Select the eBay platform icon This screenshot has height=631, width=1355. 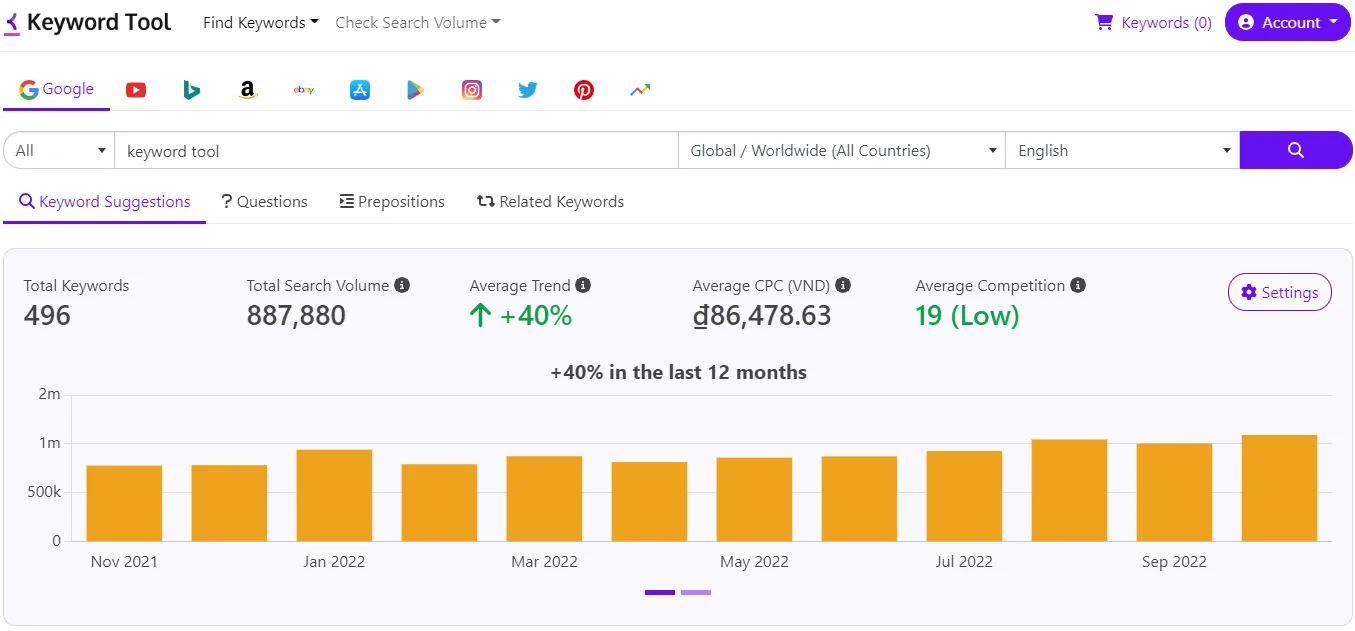[x=303, y=89]
